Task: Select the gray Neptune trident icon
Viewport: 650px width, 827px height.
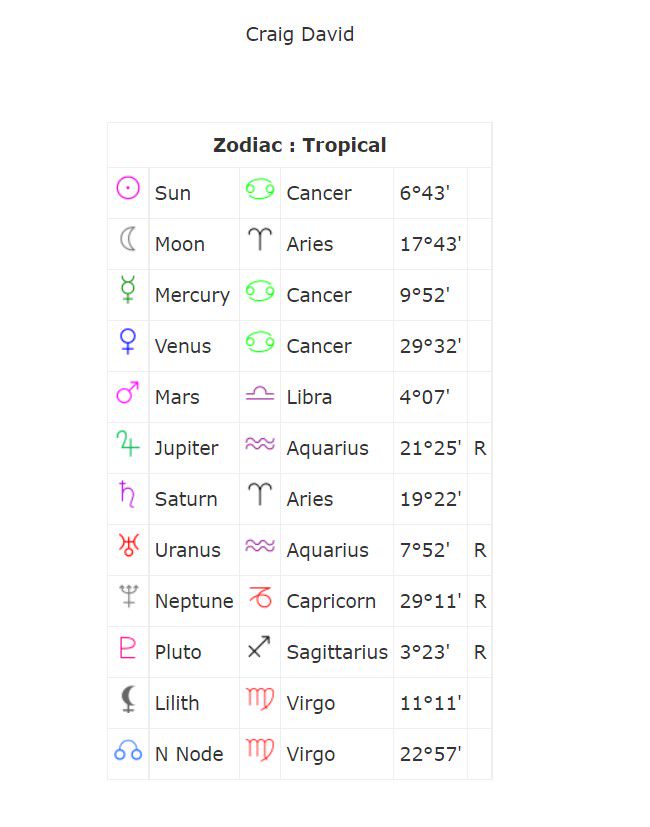Action: tap(128, 596)
